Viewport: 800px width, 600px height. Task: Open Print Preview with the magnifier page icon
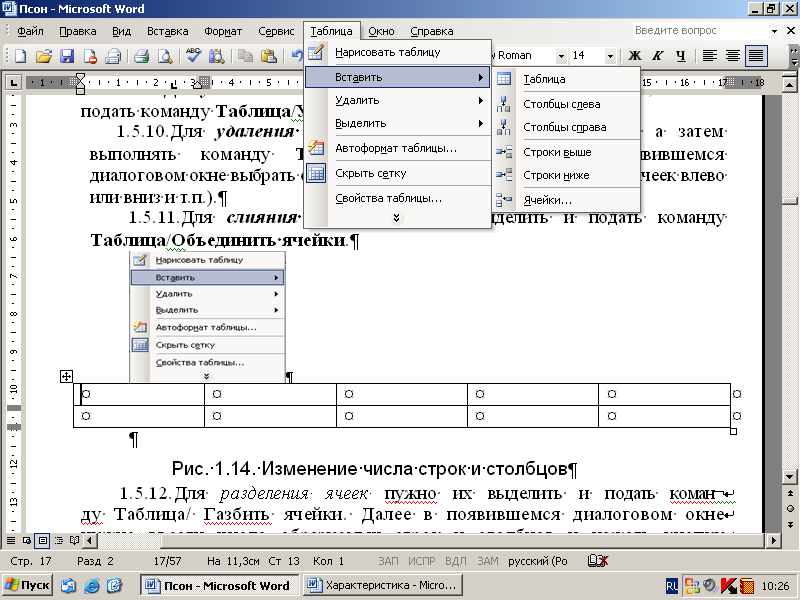coord(164,56)
